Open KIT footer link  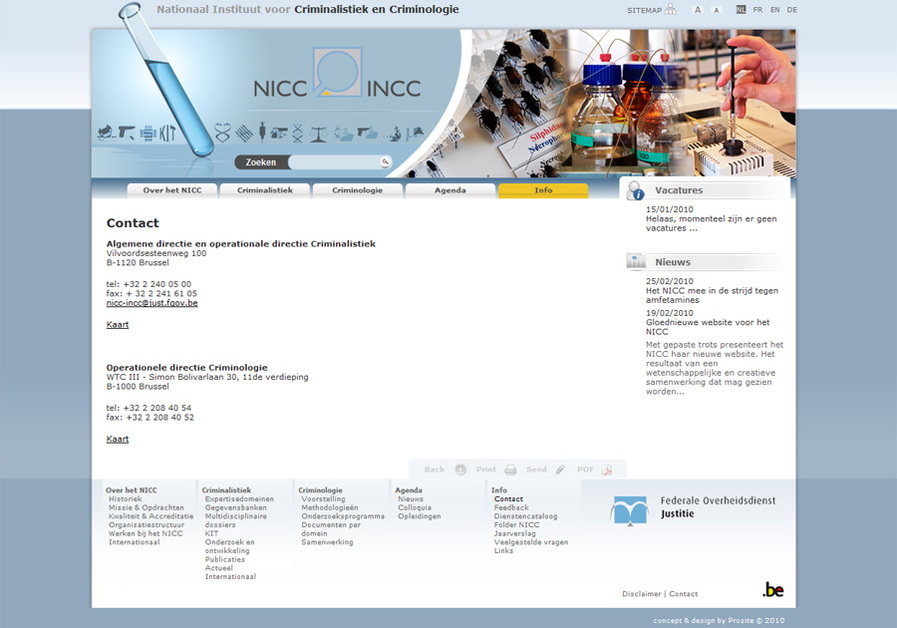pyautogui.click(x=212, y=534)
